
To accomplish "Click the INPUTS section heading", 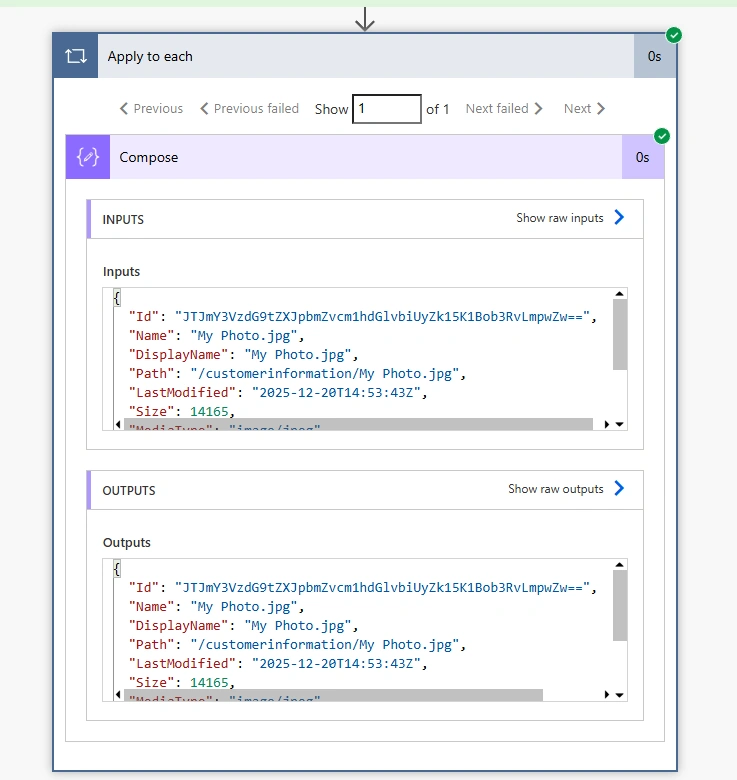I will click(x=123, y=219).
